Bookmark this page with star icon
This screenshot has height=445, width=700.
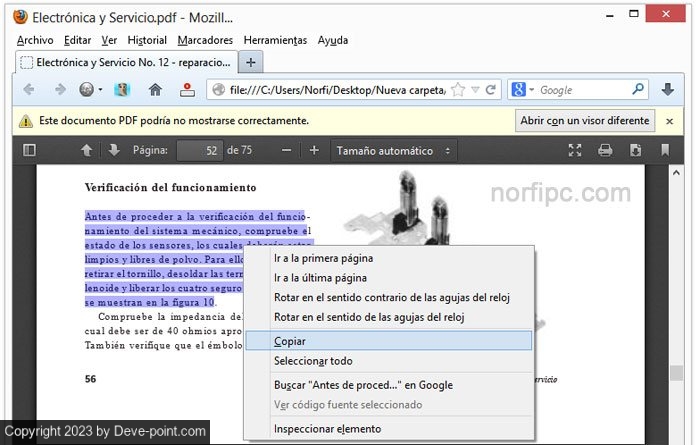click(458, 89)
